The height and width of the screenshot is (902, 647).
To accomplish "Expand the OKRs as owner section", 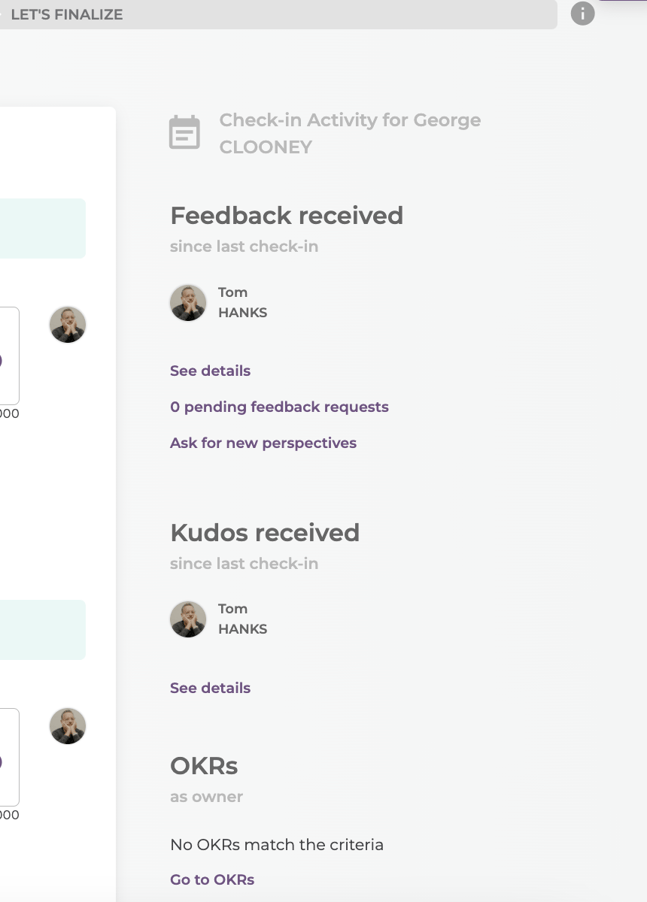I will [204, 767].
